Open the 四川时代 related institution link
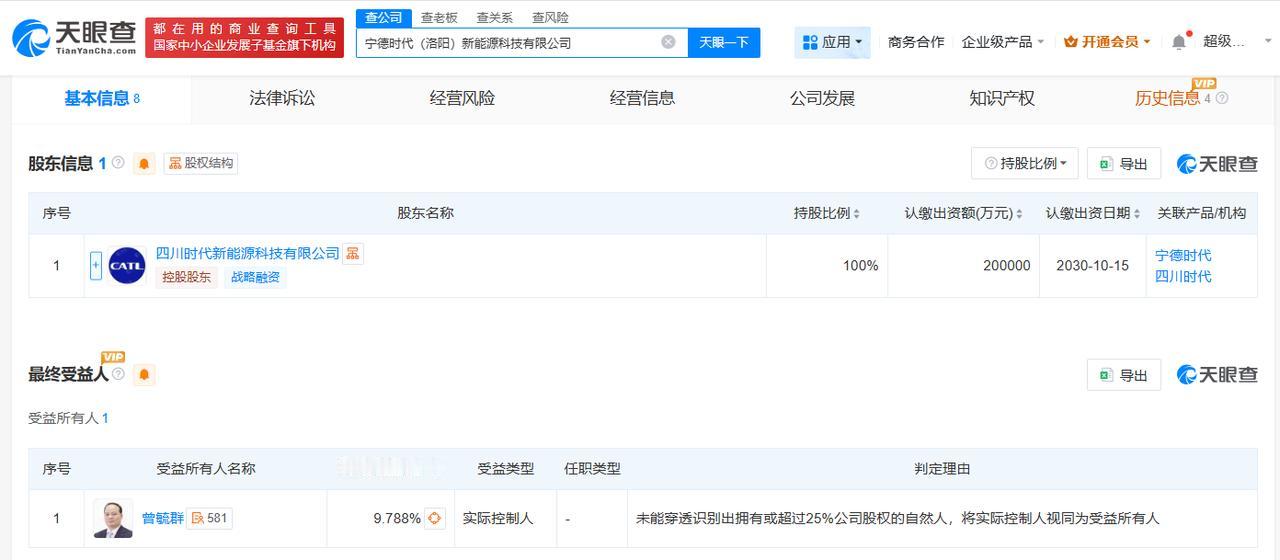 click(1183, 276)
